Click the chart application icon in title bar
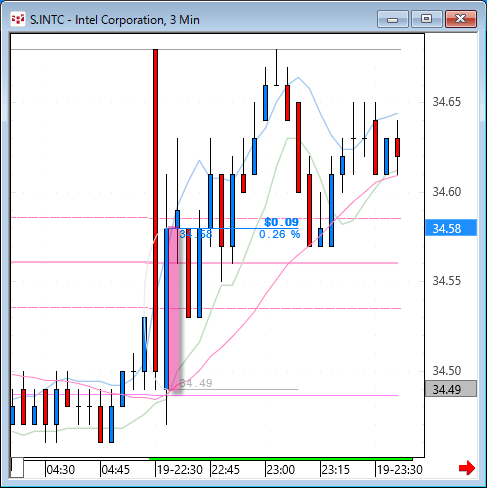 click(x=18, y=19)
